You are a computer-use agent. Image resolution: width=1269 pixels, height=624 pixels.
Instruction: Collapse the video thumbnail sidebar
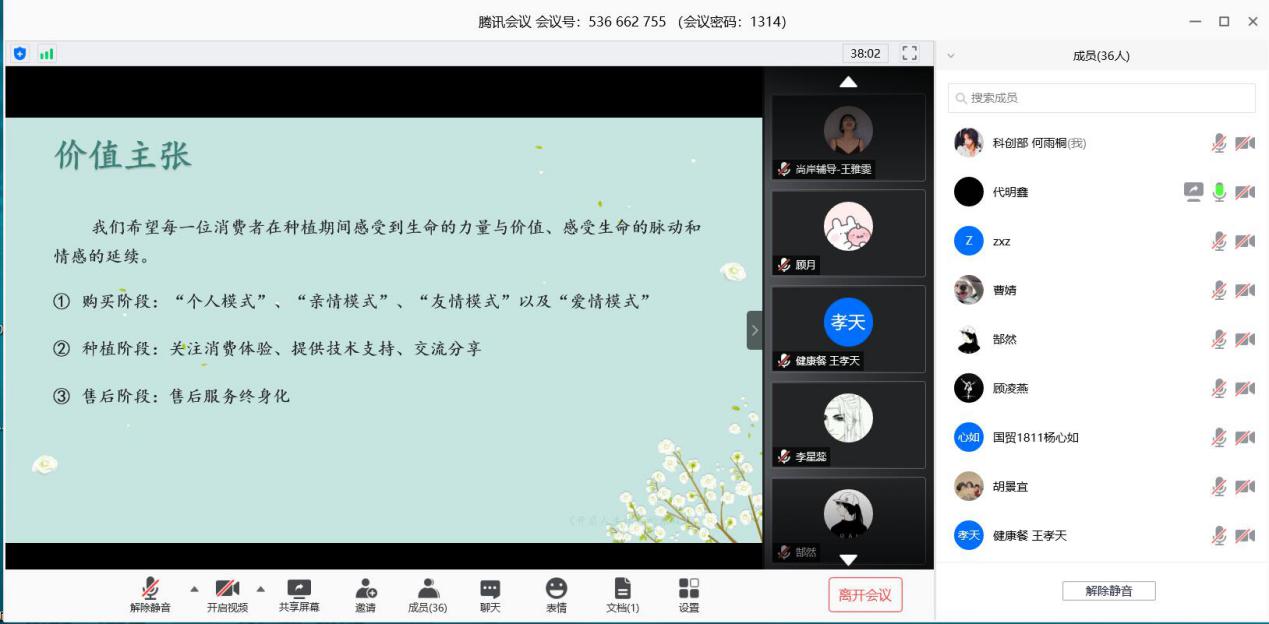(x=755, y=330)
